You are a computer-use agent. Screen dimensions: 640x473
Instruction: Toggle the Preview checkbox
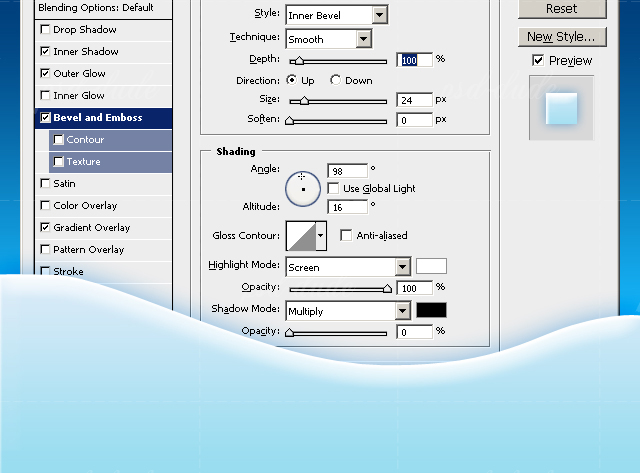point(538,61)
